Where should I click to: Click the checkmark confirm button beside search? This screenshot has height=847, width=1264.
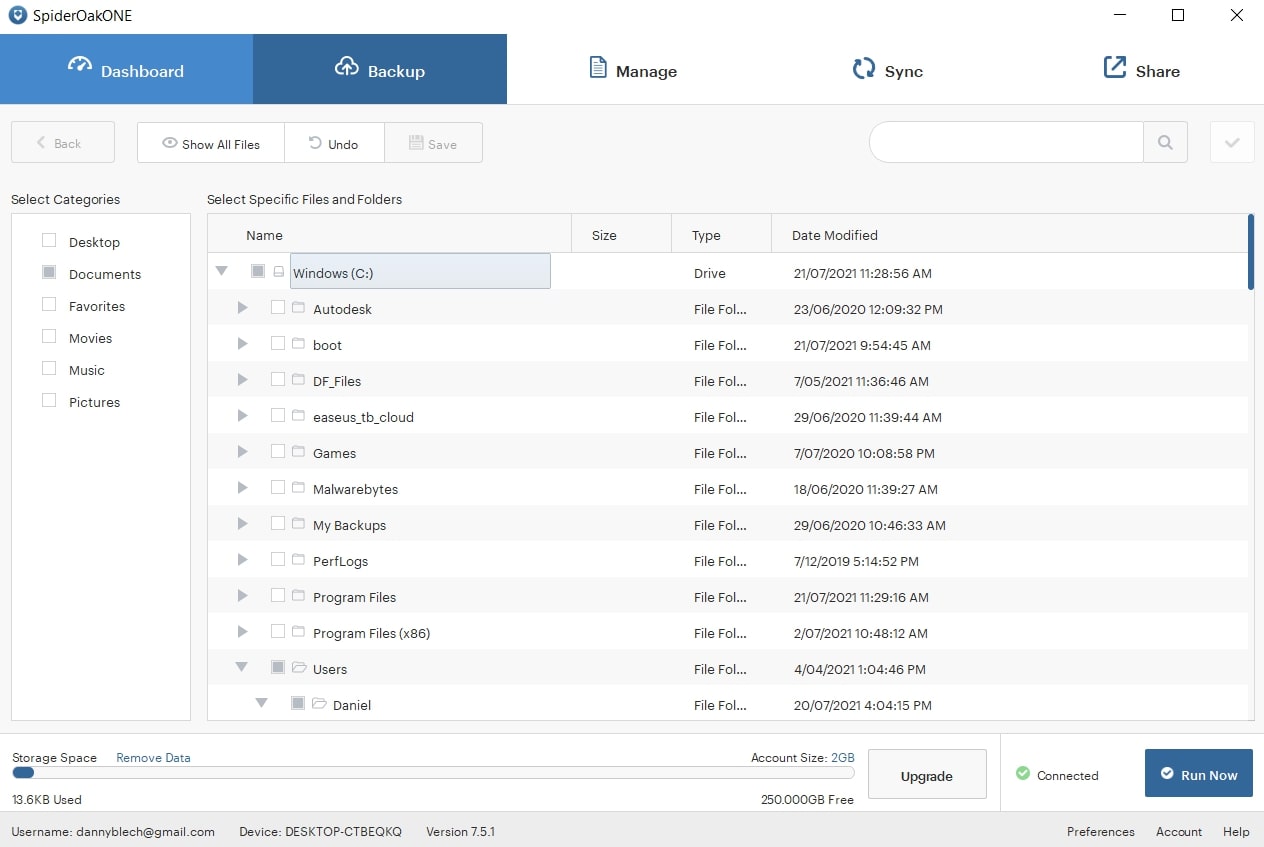[x=1232, y=143]
